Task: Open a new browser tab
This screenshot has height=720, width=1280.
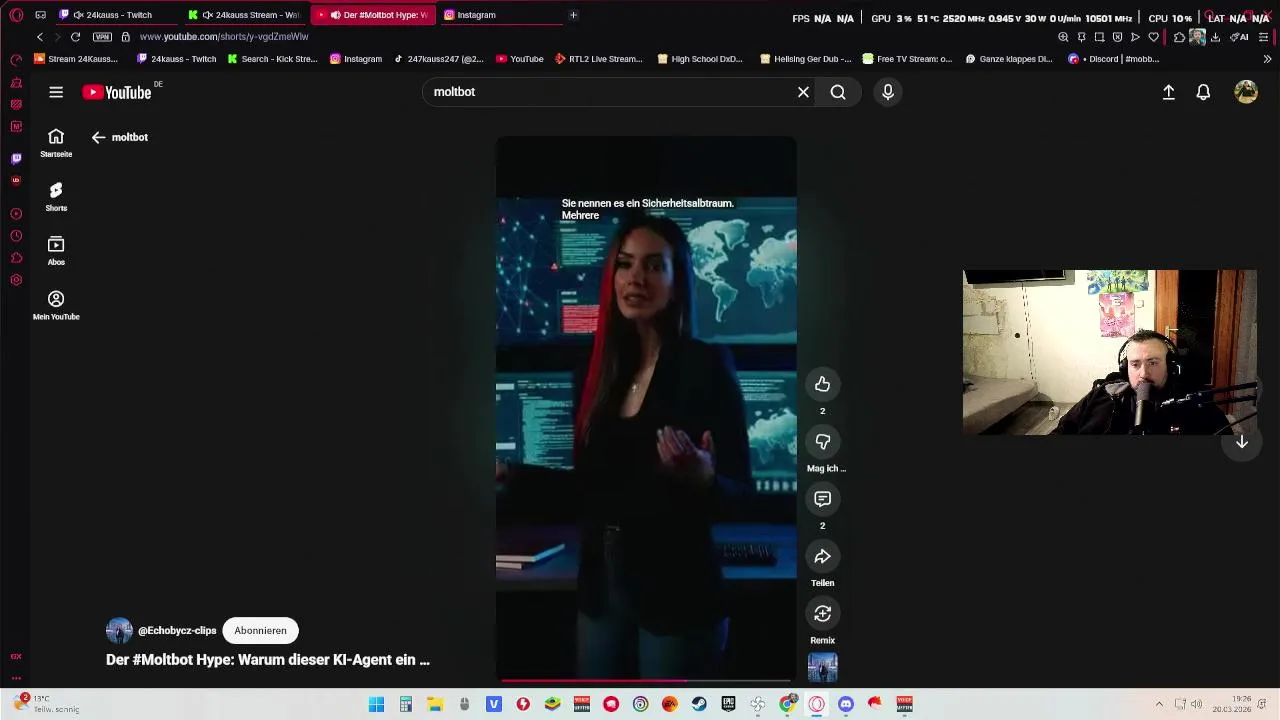Action: click(x=573, y=15)
